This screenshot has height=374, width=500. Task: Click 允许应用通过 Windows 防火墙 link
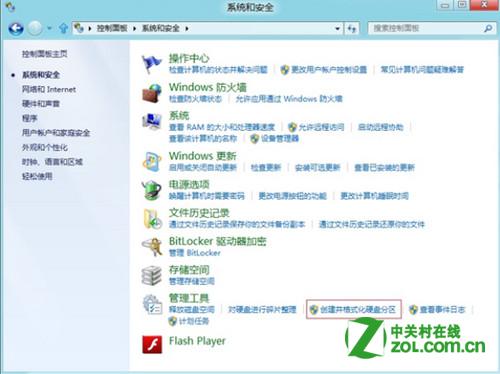289,99
